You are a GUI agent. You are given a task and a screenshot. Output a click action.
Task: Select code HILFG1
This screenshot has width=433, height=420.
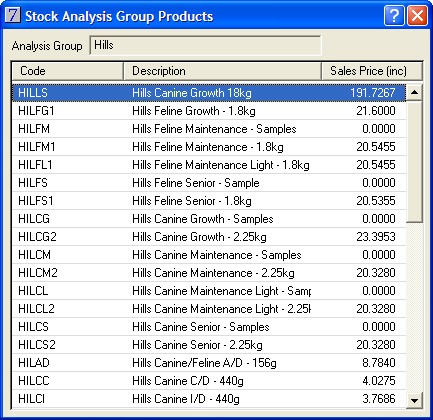(36, 111)
